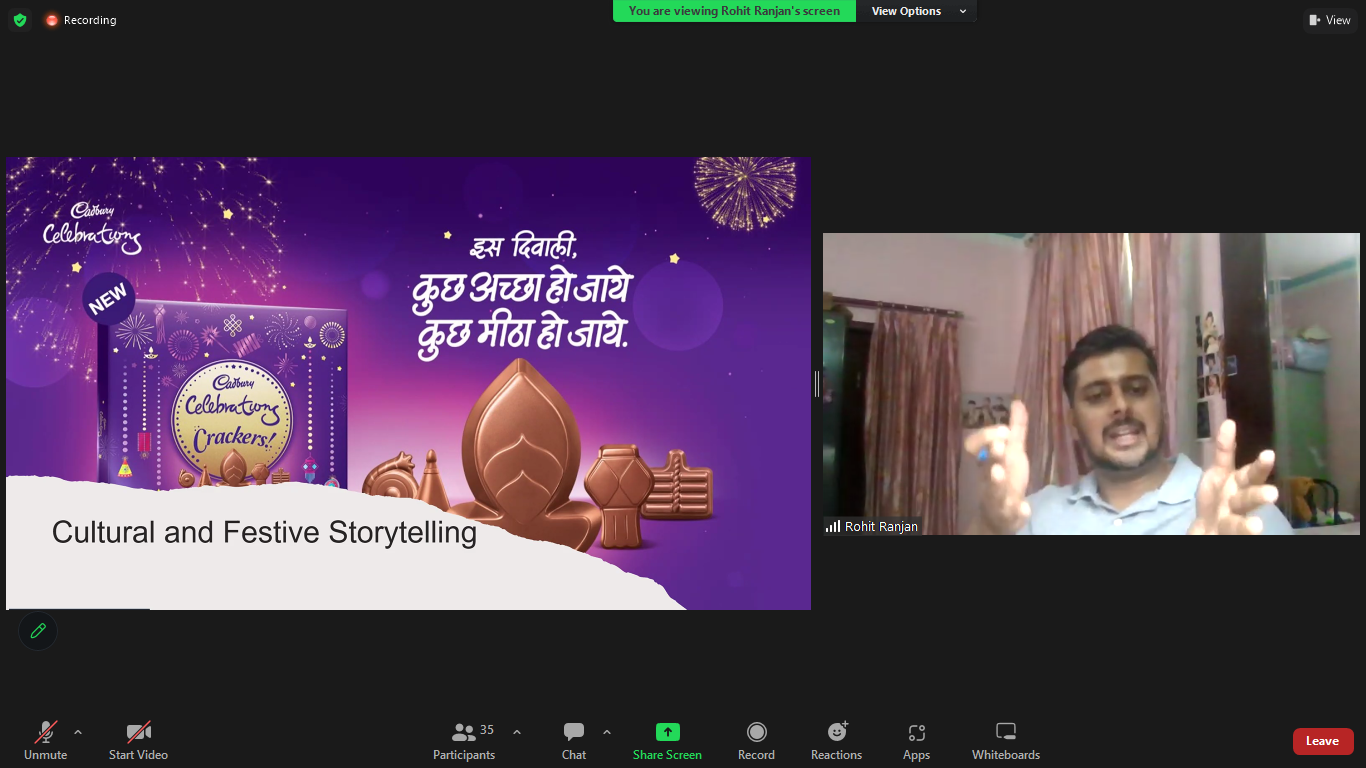Unmute the microphone
The width and height of the screenshot is (1366, 768).
click(x=46, y=741)
